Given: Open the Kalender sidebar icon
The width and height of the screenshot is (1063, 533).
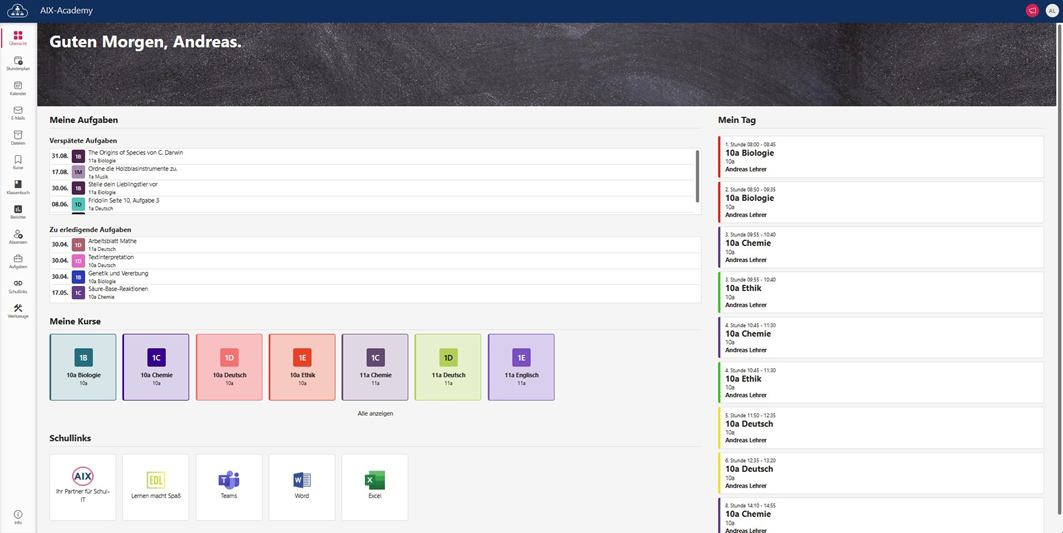Looking at the screenshot, I should [x=18, y=88].
